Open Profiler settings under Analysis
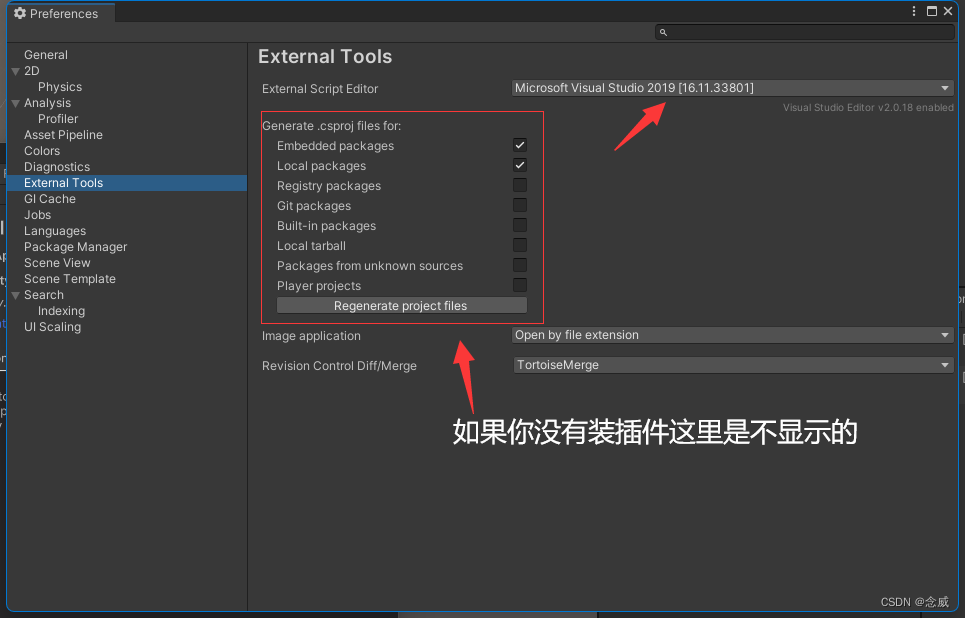The width and height of the screenshot is (965, 618). pyautogui.click(x=58, y=119)
